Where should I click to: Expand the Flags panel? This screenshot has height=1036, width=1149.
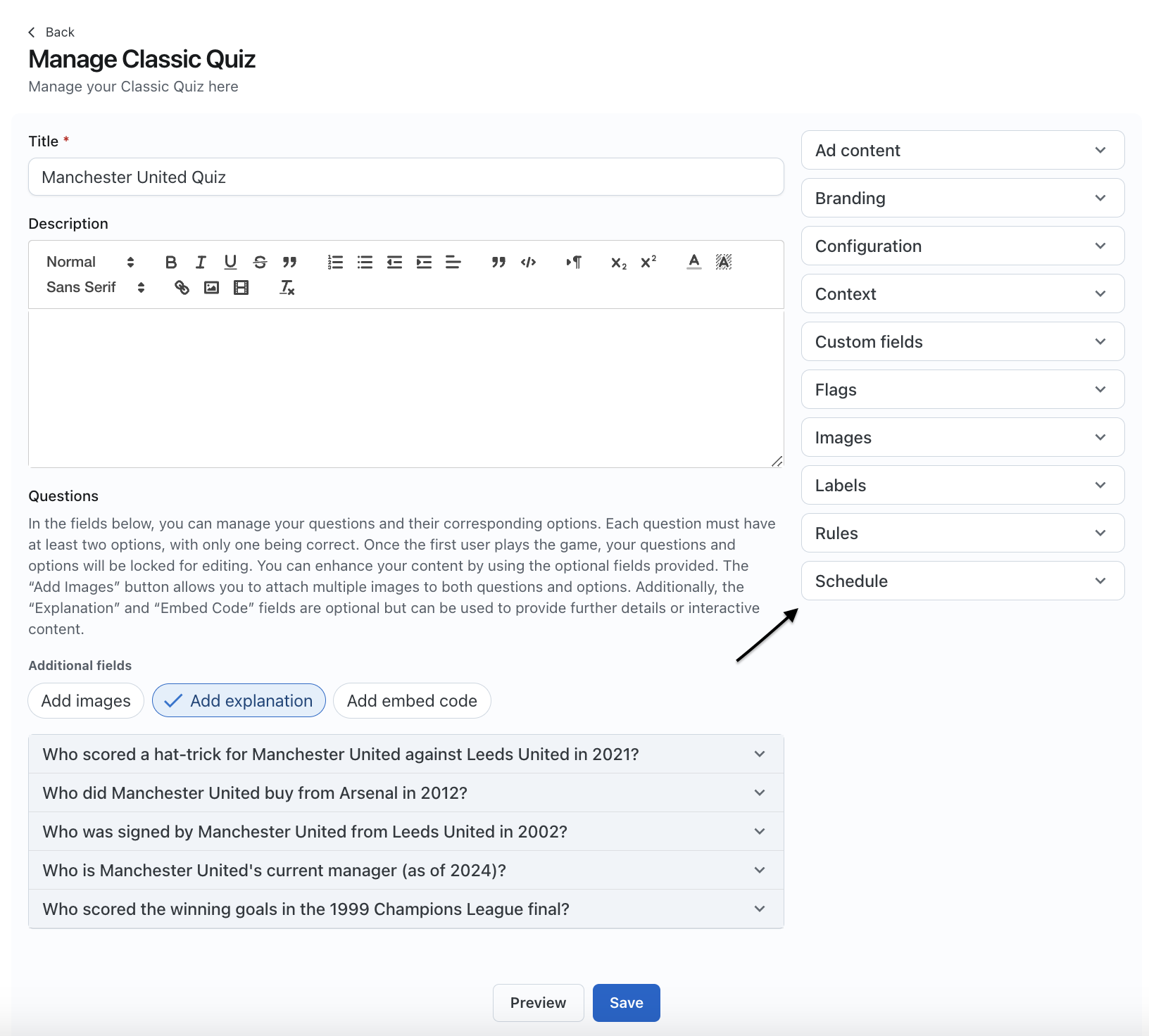962,389
